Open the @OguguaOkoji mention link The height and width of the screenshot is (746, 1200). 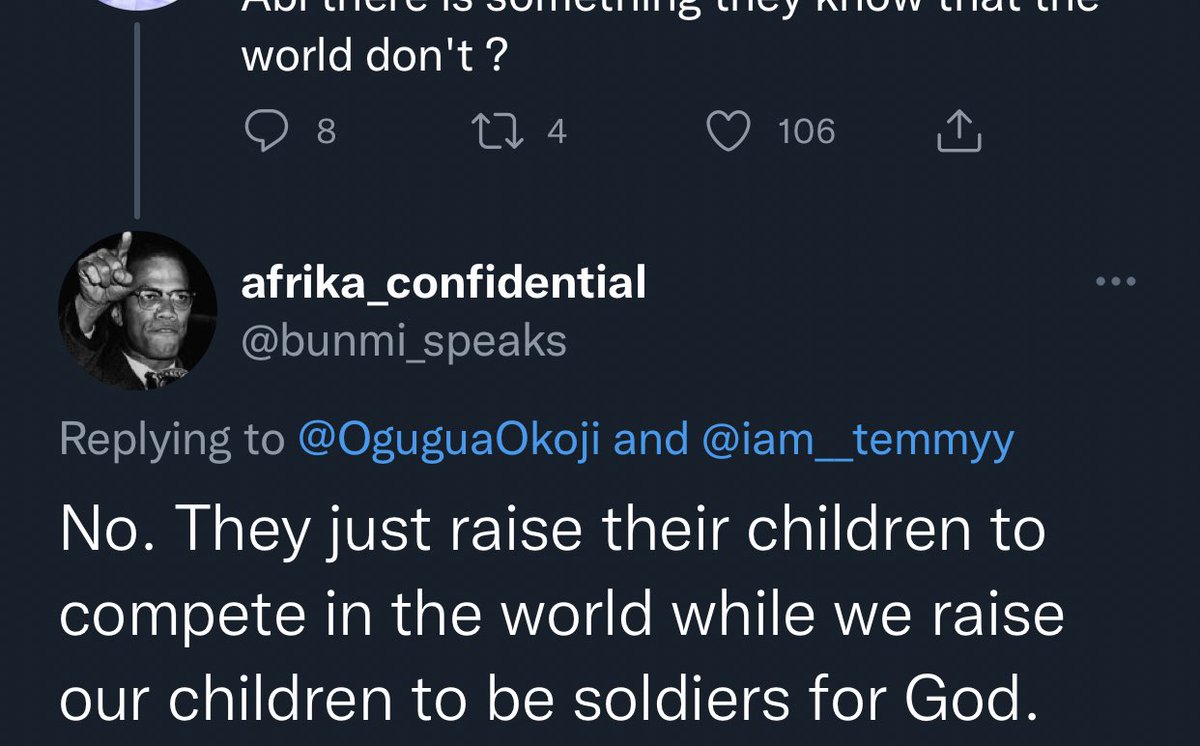449,439
